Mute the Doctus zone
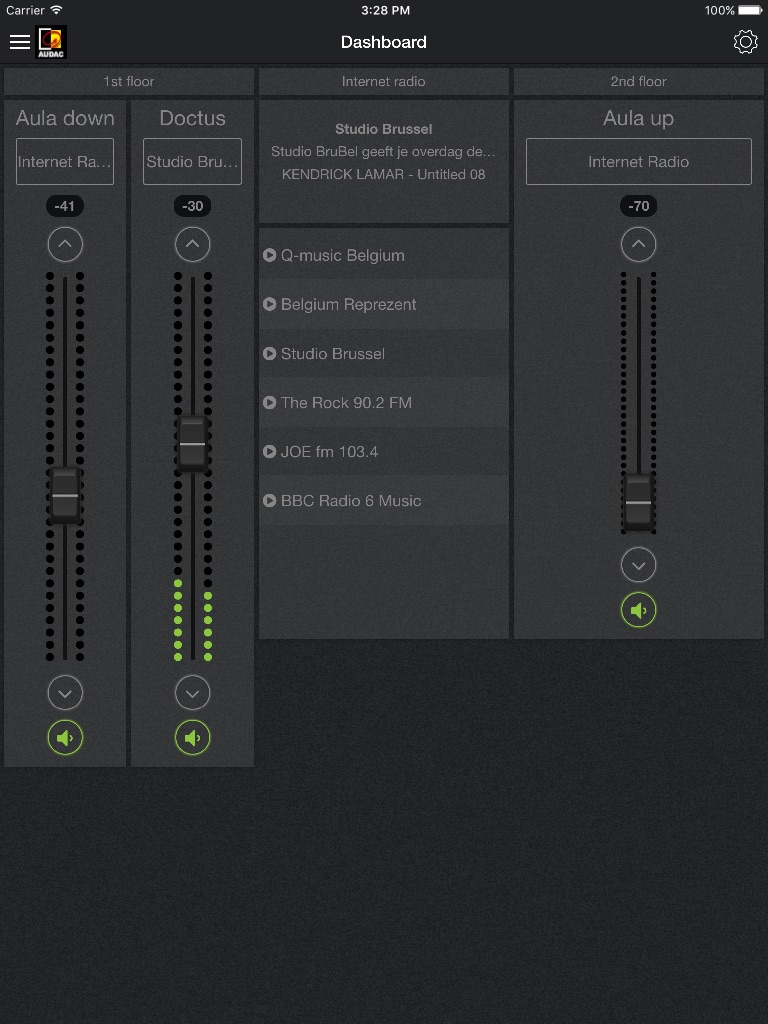Image resolution: width=768 pixels, height=1024 pixels. click(193, 738)
